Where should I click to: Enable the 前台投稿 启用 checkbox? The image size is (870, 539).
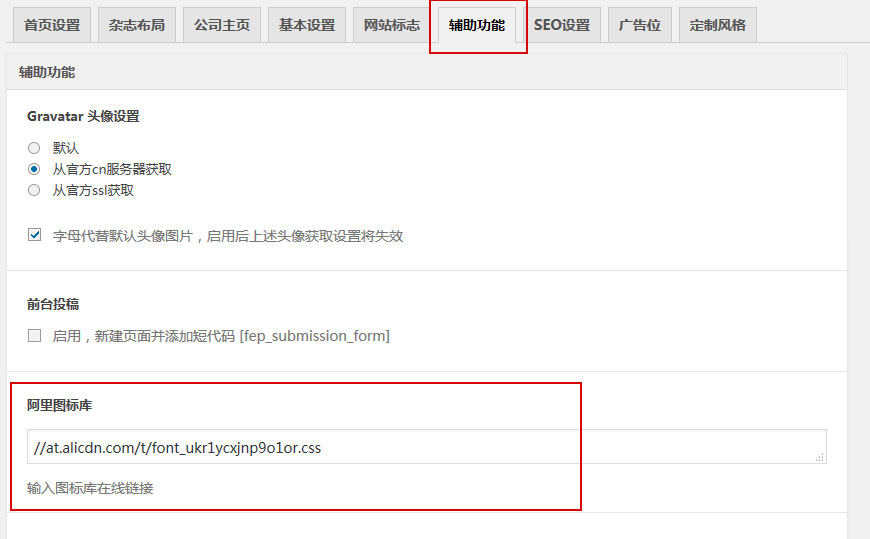coord(35,336)
